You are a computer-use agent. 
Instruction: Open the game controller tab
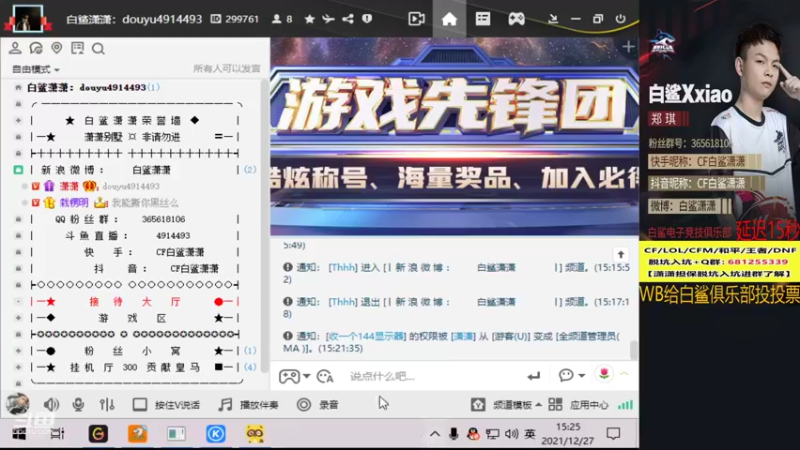coord(516,19)
